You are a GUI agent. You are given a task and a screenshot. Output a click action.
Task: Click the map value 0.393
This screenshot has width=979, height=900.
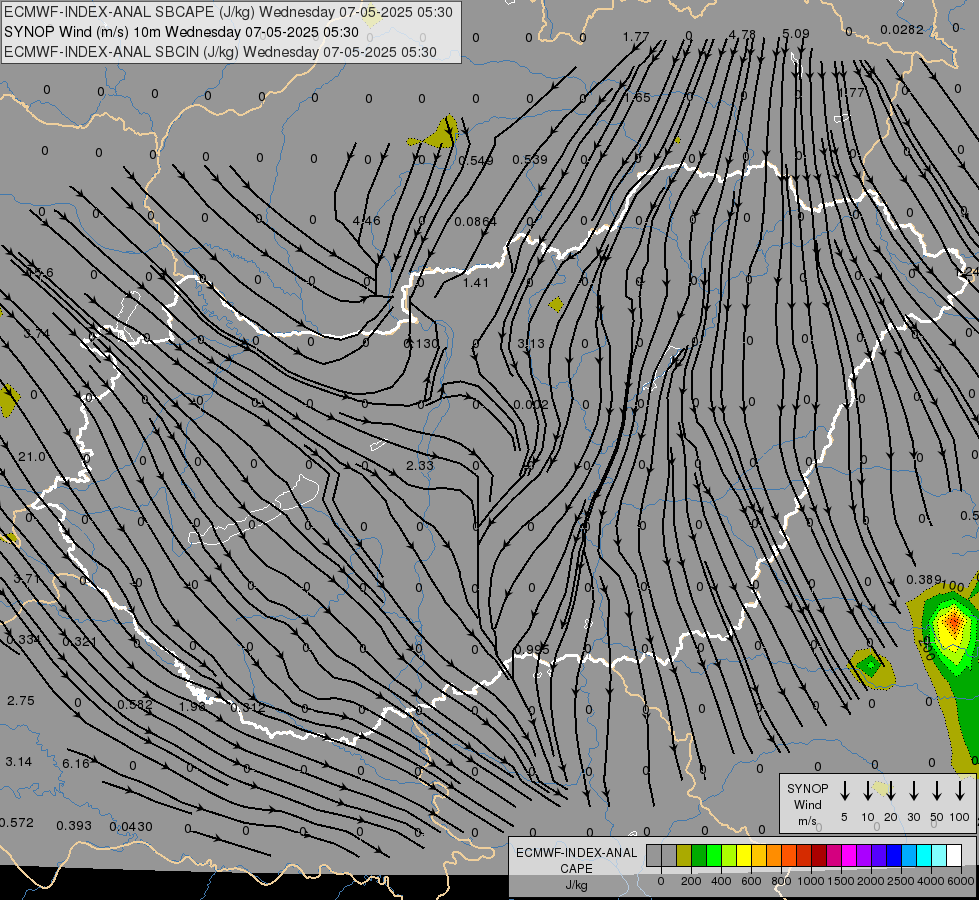coord(74,826)
